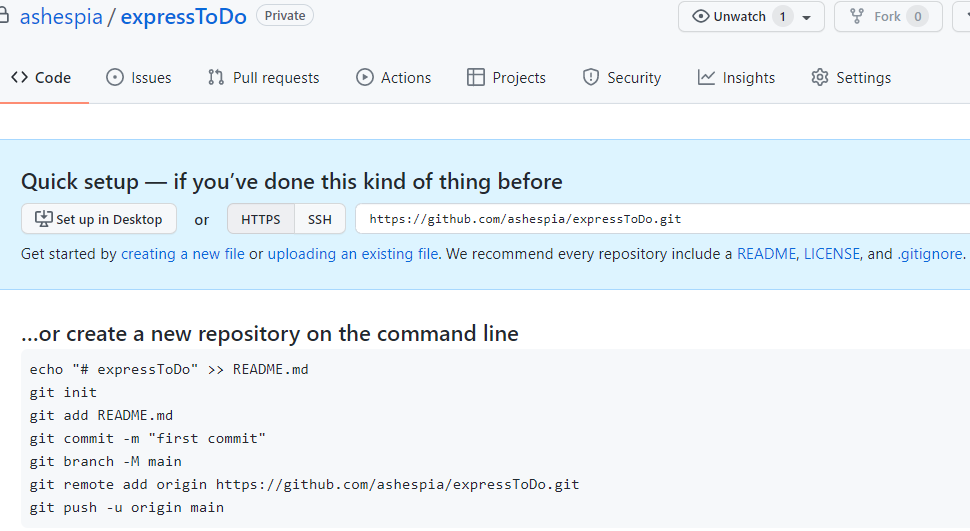Click the Settings gear icon
The width and height of the screenshot is (970, 531).
click(x=820, y=77)
